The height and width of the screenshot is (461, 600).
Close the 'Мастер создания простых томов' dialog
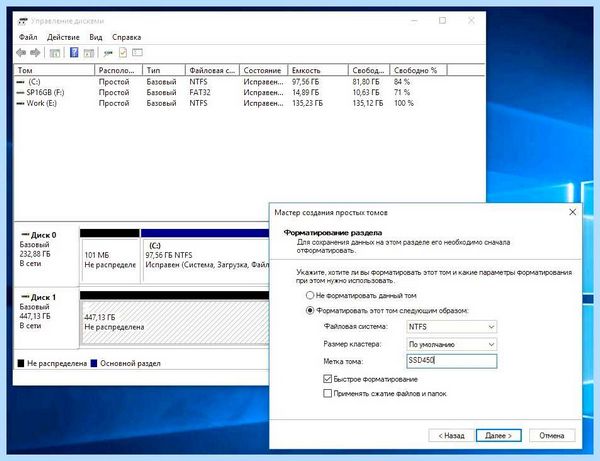coord(572,212)
